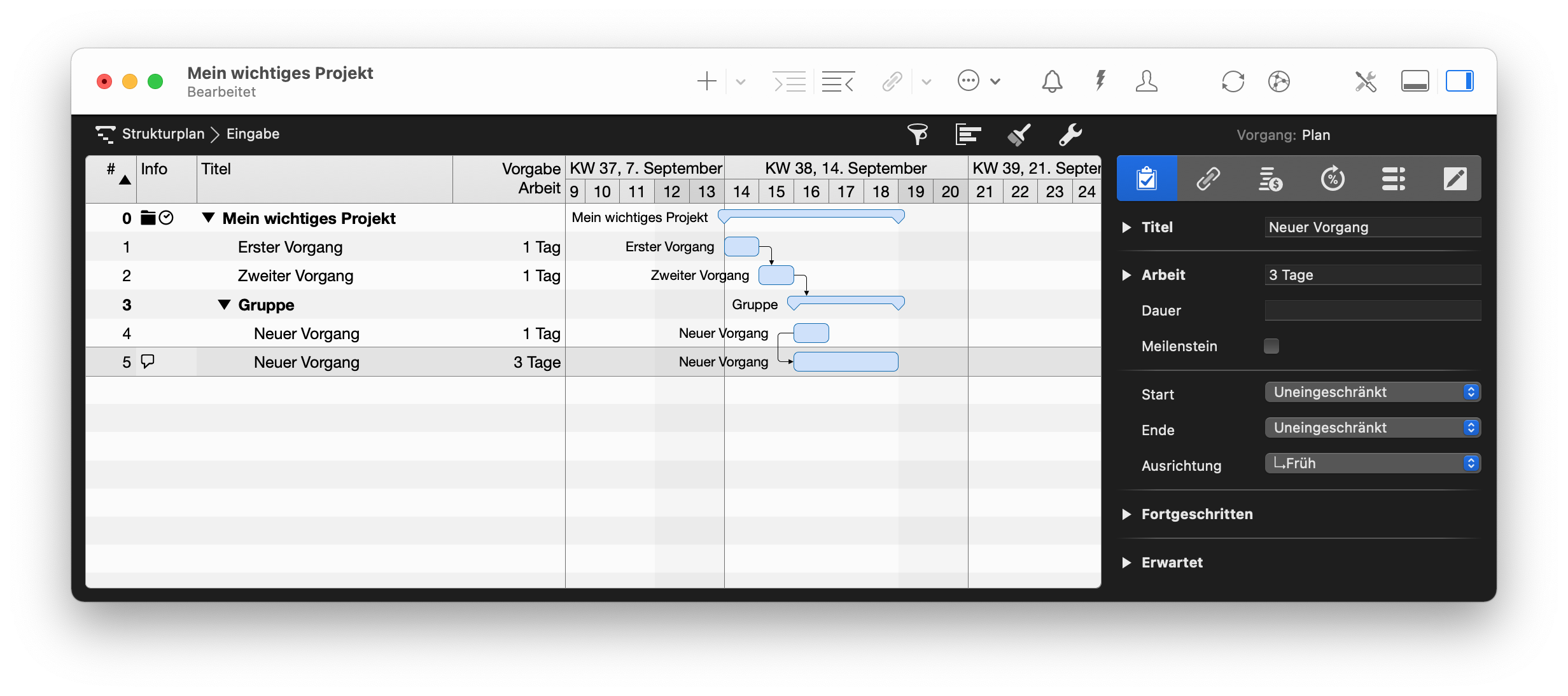This screenshot has height=696, width=1568.
Task: Click the bell notifications icon in toolbar
Action: click(x=1051, y=81)
